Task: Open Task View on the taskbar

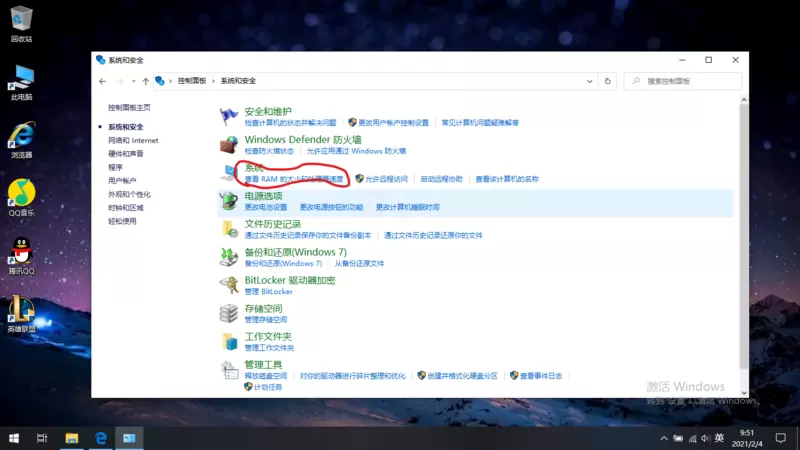Action: [42, 438]
